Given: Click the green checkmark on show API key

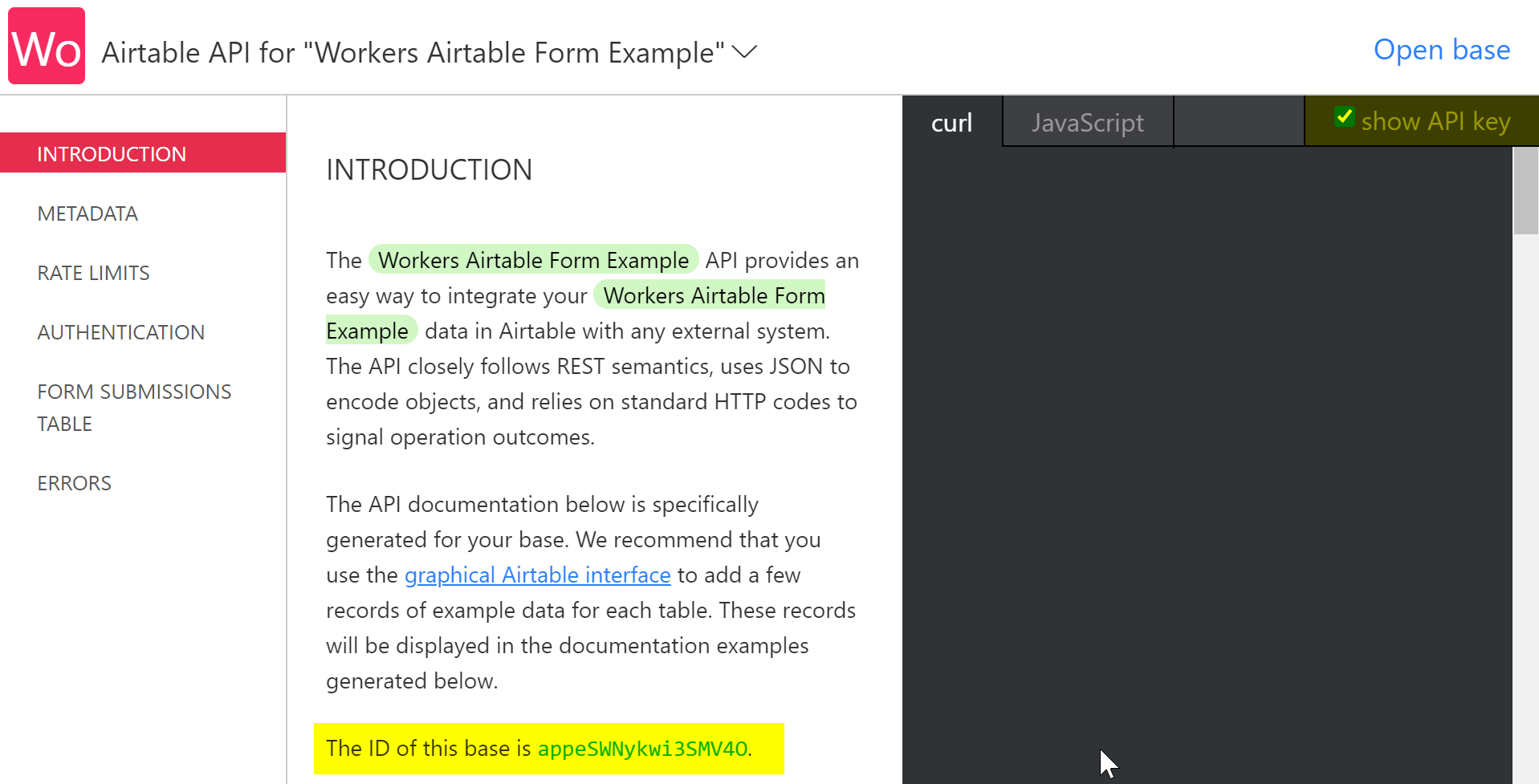Looking at the screenshot, I should click(1346, 117).
